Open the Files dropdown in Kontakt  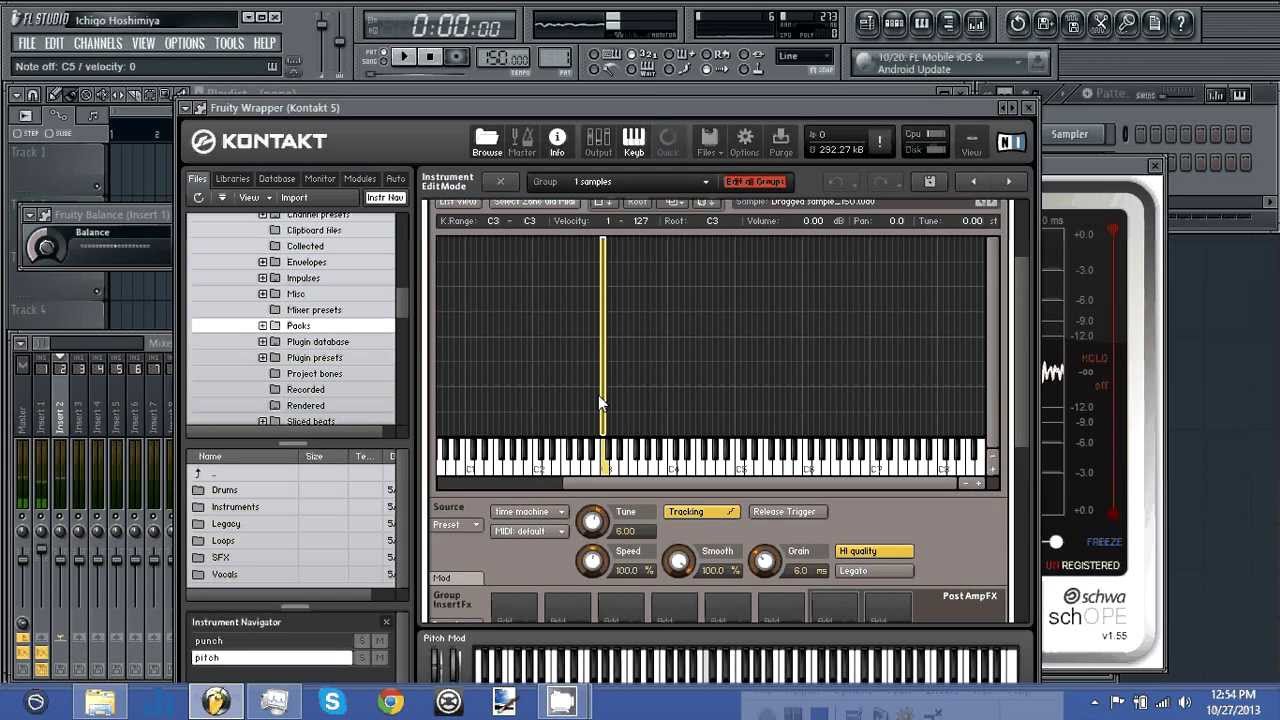click(x=708, y=142)
